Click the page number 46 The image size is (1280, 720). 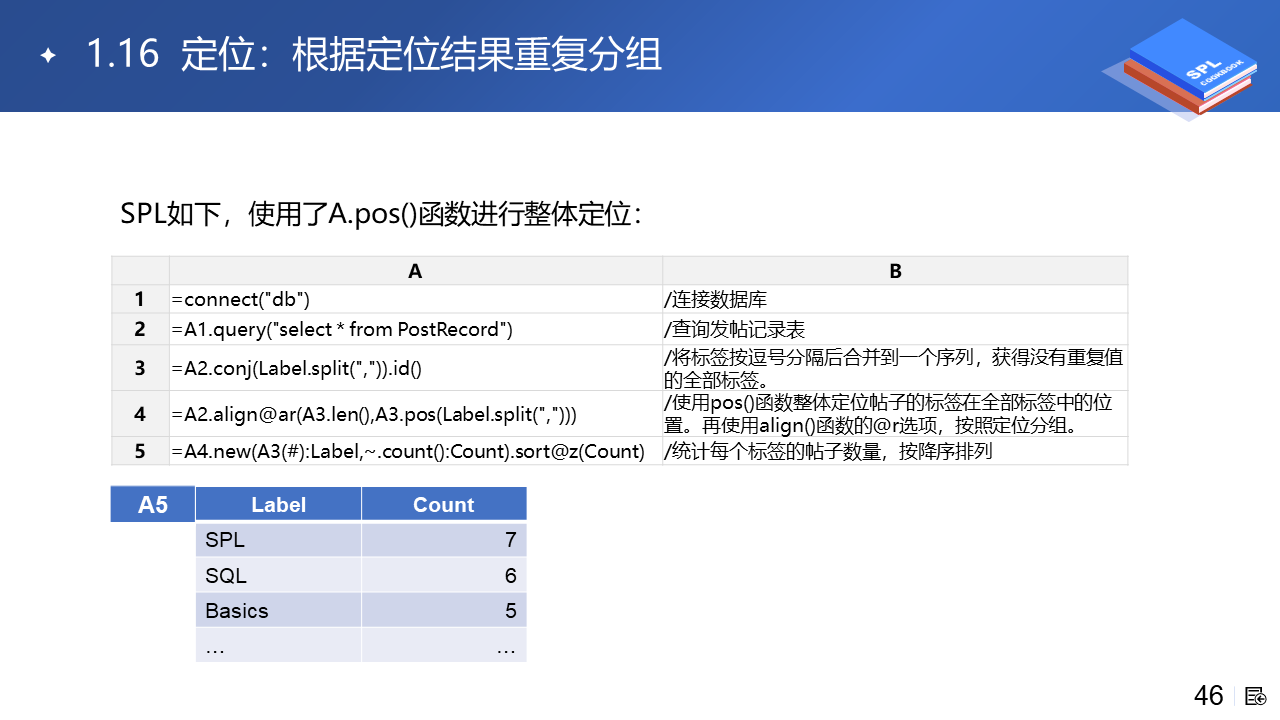tap(1209, 696)
